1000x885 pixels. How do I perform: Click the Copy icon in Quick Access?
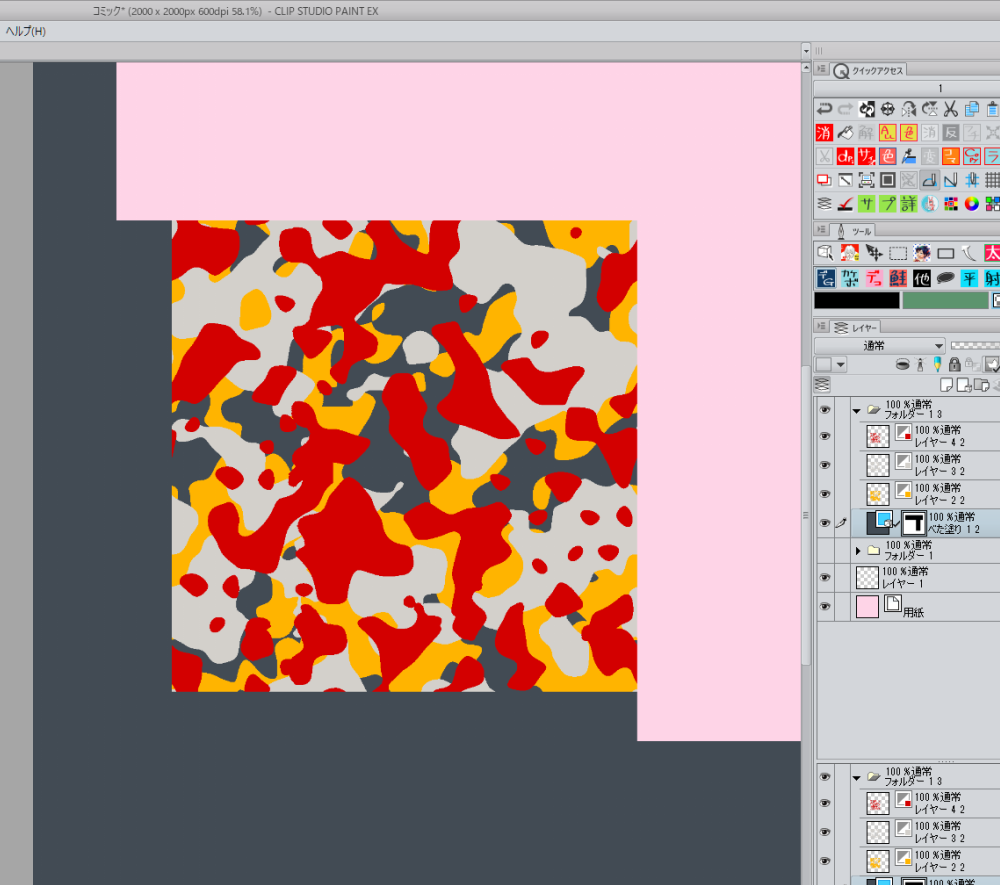[x=971, y=109]
